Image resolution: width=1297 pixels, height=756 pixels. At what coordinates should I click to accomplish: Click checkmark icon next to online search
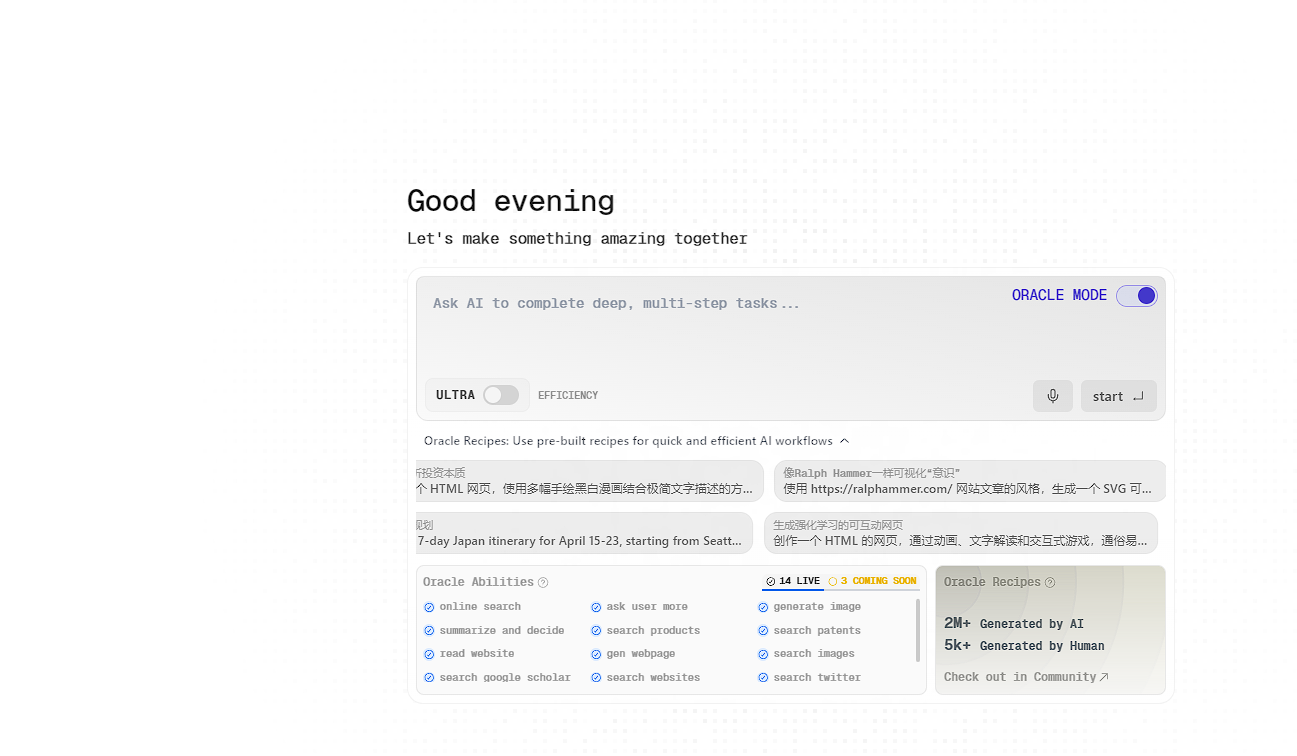pyautogui.click(x=429, y=607)
